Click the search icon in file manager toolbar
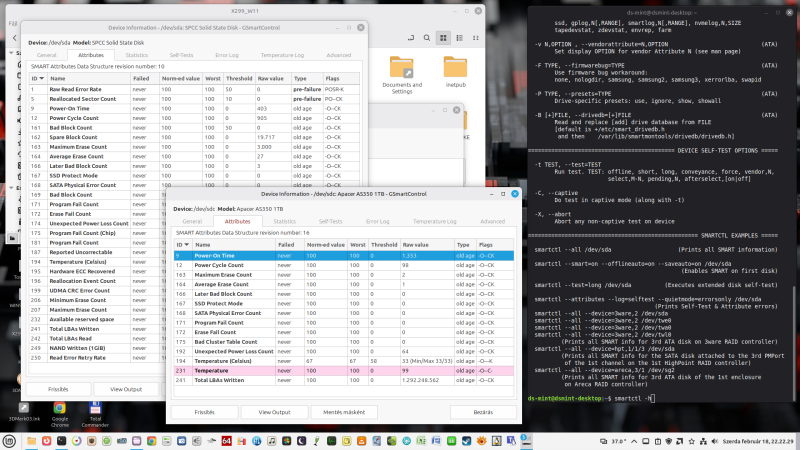Viewport: 800px width, 450px height. (x=427, y=38)
